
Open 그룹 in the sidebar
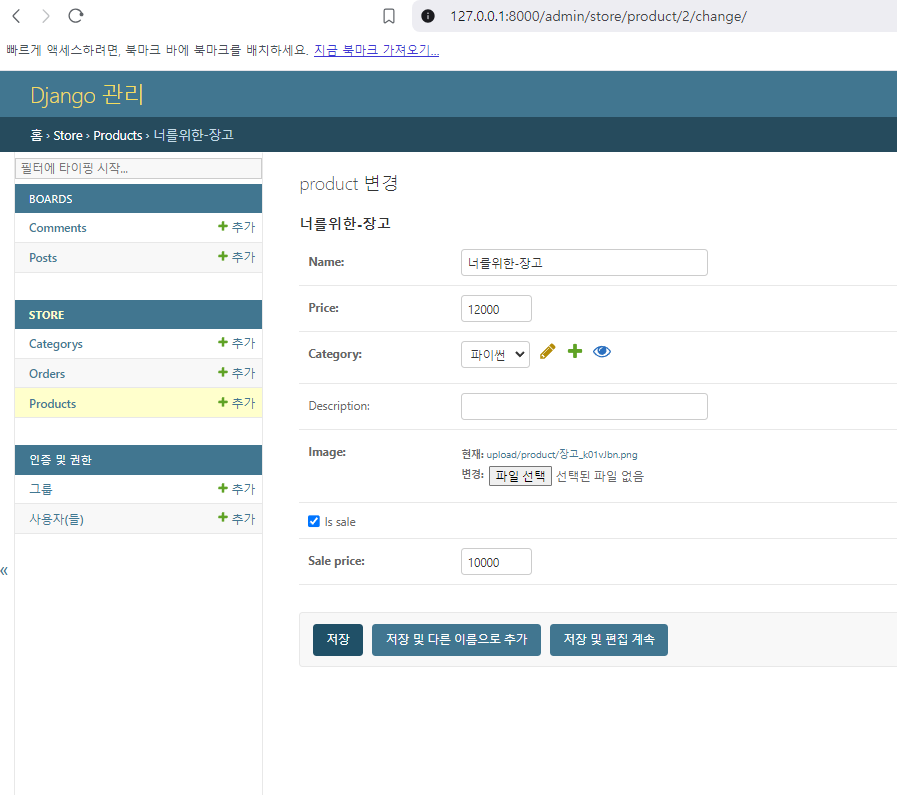tap(41, 489)
